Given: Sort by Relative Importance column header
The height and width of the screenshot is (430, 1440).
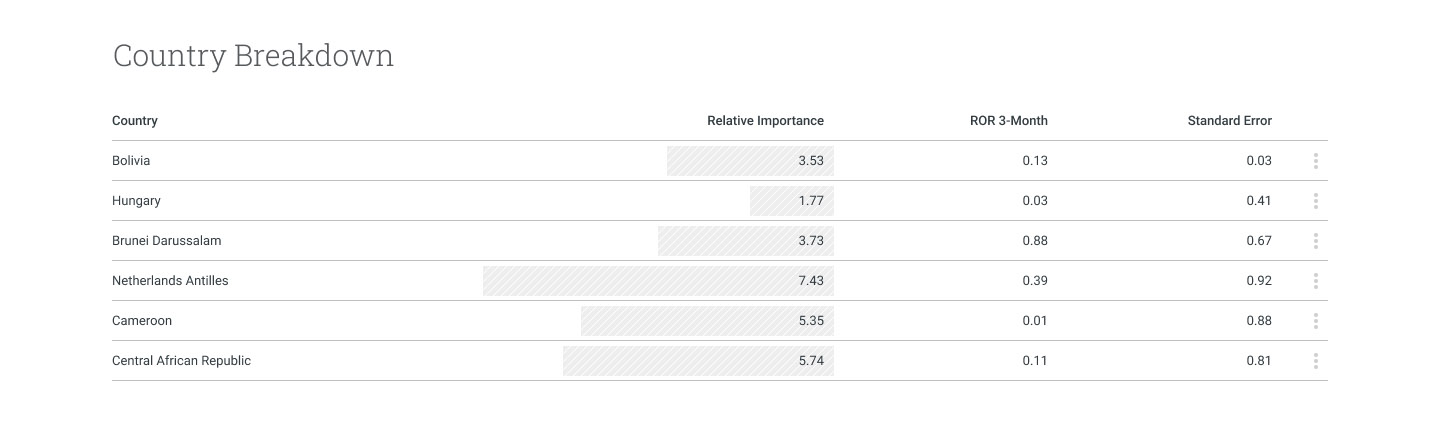Looking at the screenshot, I should [x=765, y=121].
